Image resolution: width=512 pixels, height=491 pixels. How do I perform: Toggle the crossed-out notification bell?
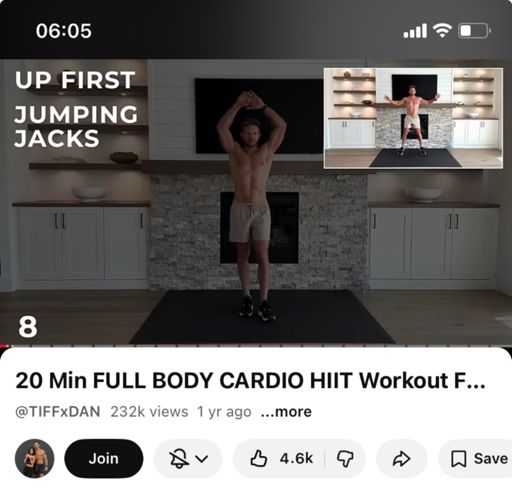178,459
